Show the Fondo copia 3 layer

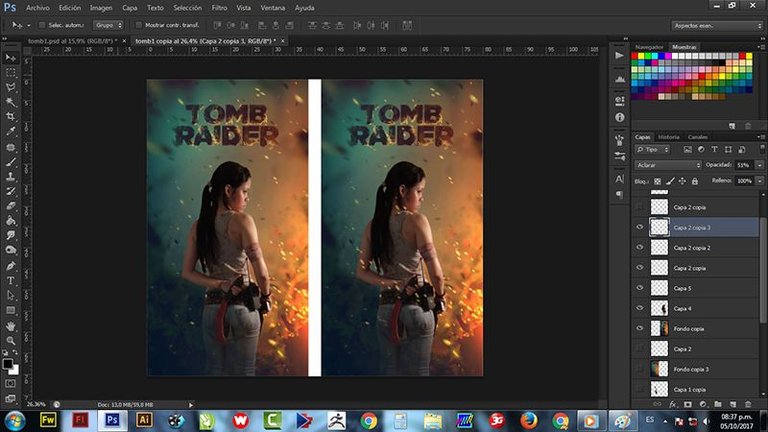pyautogui.click(x=640, y=369)
